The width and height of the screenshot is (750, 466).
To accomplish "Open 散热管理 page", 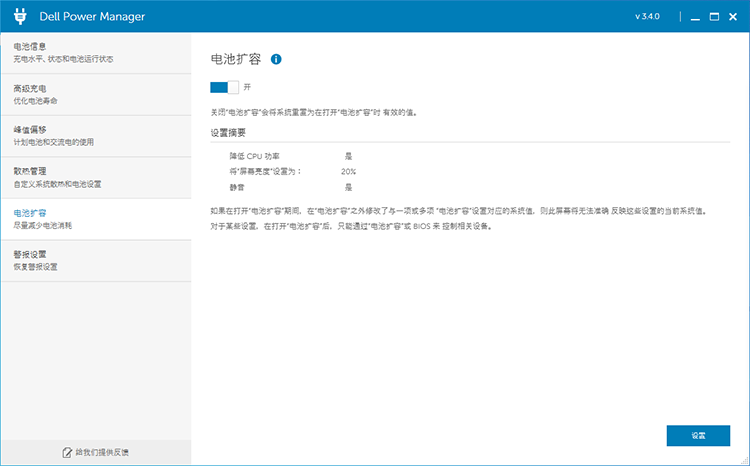I will click(96, 178).
